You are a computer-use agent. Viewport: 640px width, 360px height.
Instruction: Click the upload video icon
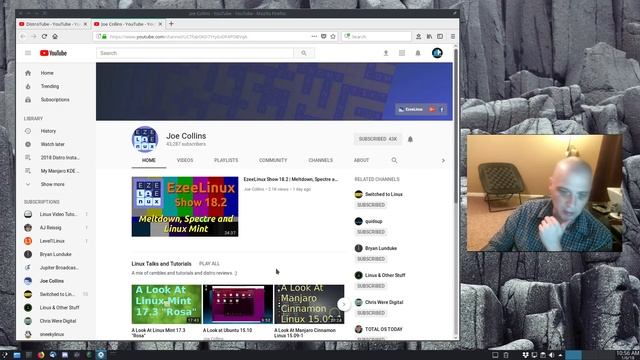pos(386,53)
